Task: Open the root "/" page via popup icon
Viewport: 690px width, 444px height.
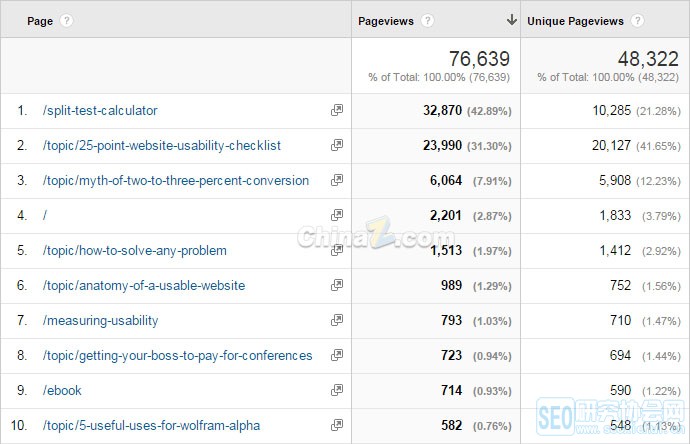Action: 337,216
